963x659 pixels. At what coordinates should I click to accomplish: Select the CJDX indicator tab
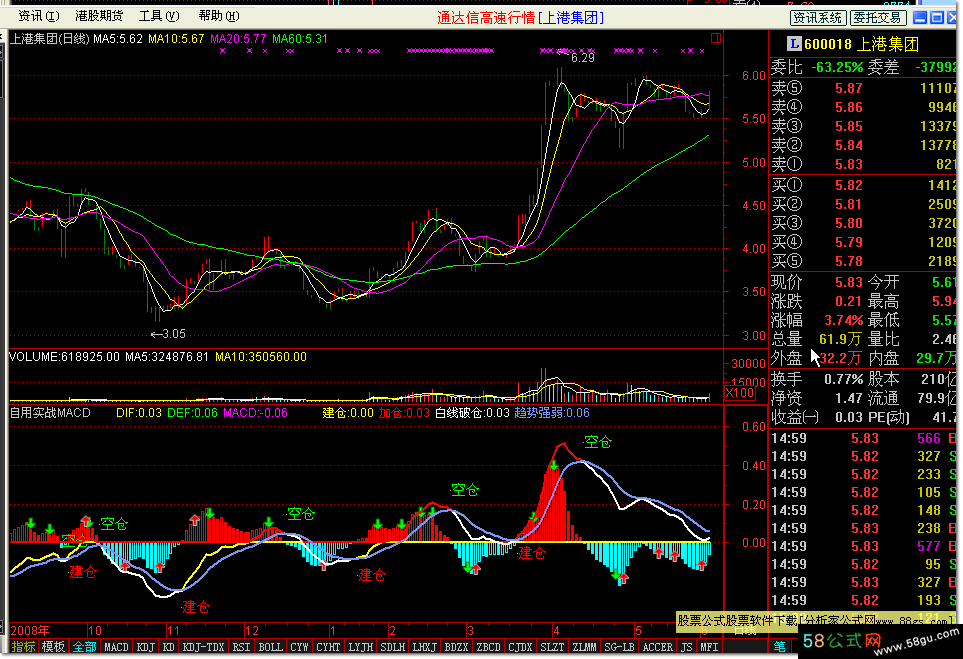coord(520,647)
